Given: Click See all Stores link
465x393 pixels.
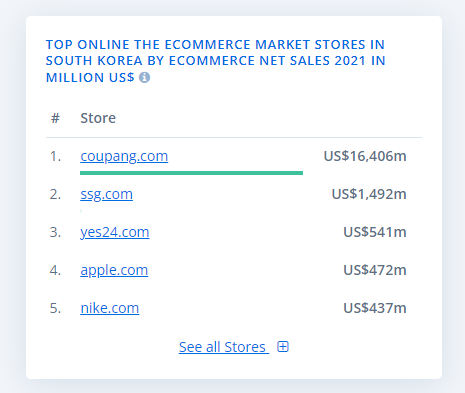Looking at the screenshot, I should pyautogui.click(x=224, y=347).
